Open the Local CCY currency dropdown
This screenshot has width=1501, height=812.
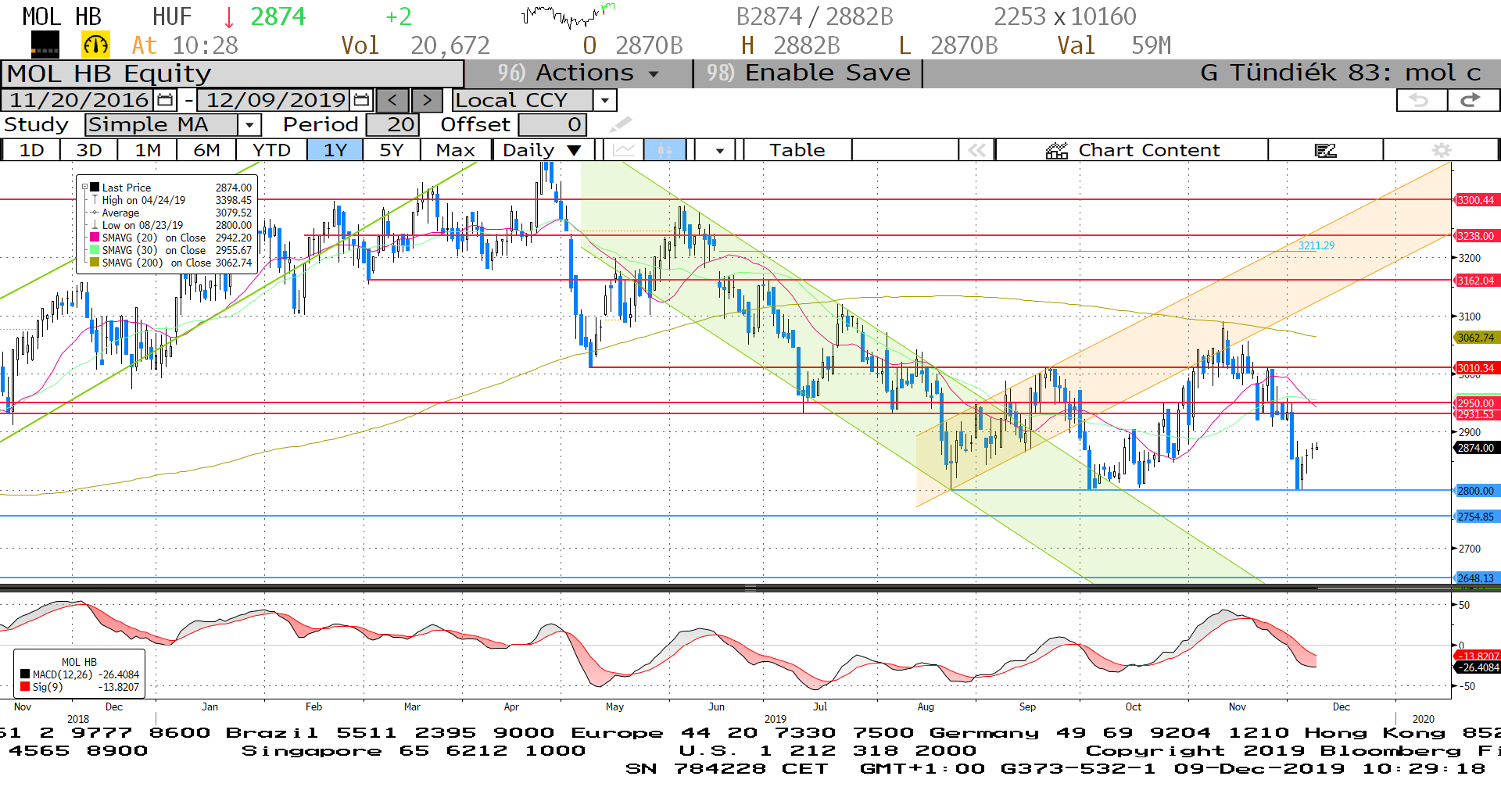[x=604, y=100]
